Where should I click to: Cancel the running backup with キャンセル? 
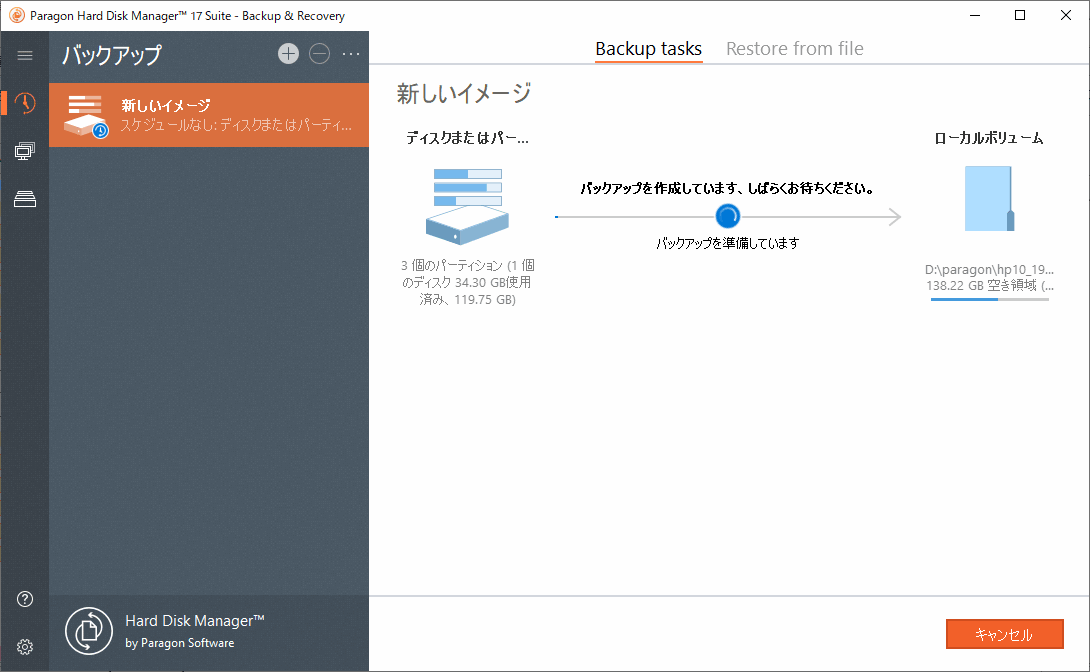coord(1004,634)
